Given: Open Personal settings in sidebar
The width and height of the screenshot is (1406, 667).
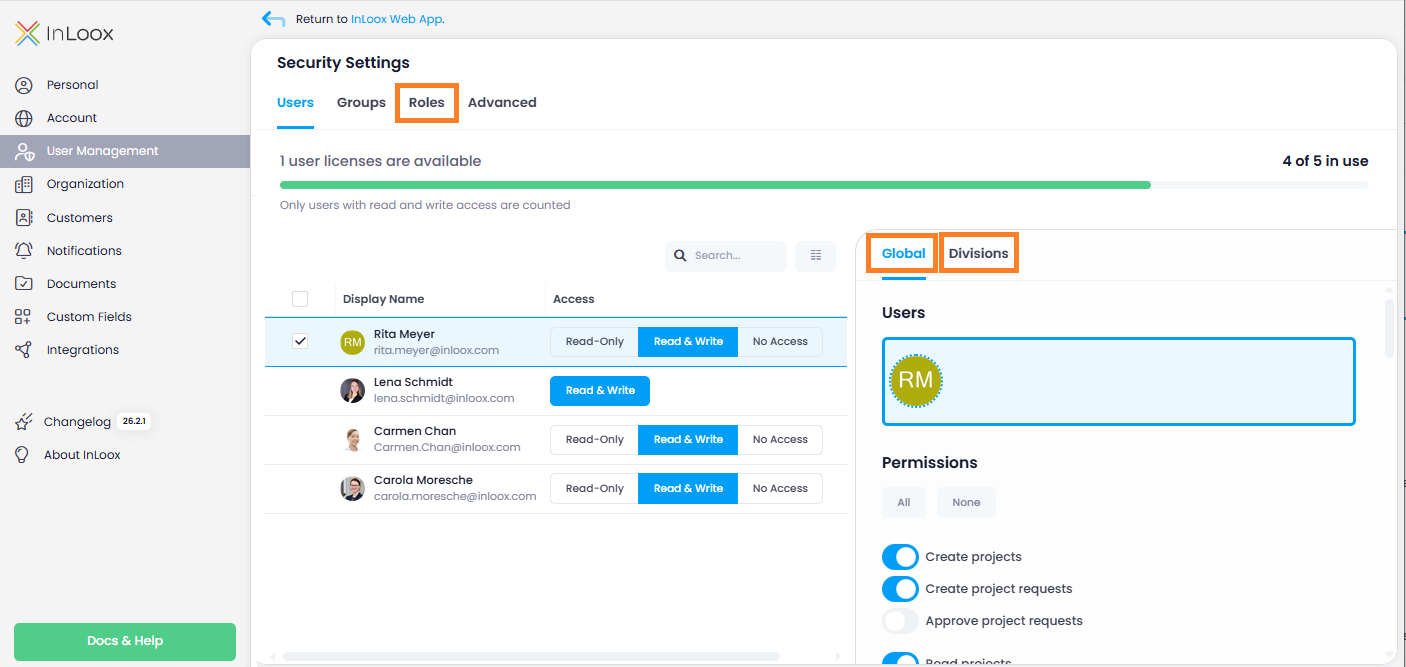Looking at the screenshot, I should (125, 85).
